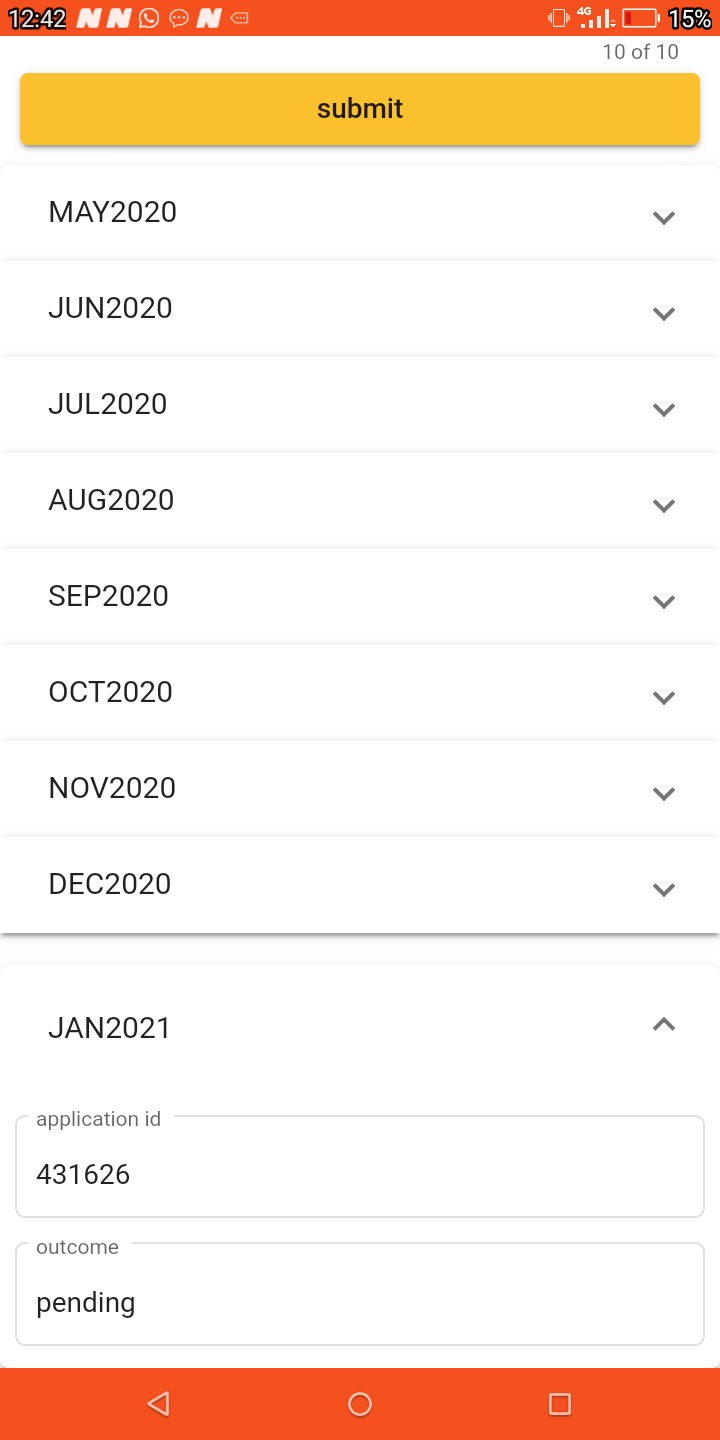
Task: Click the application id input field
Action: (x=360, y=1173)
